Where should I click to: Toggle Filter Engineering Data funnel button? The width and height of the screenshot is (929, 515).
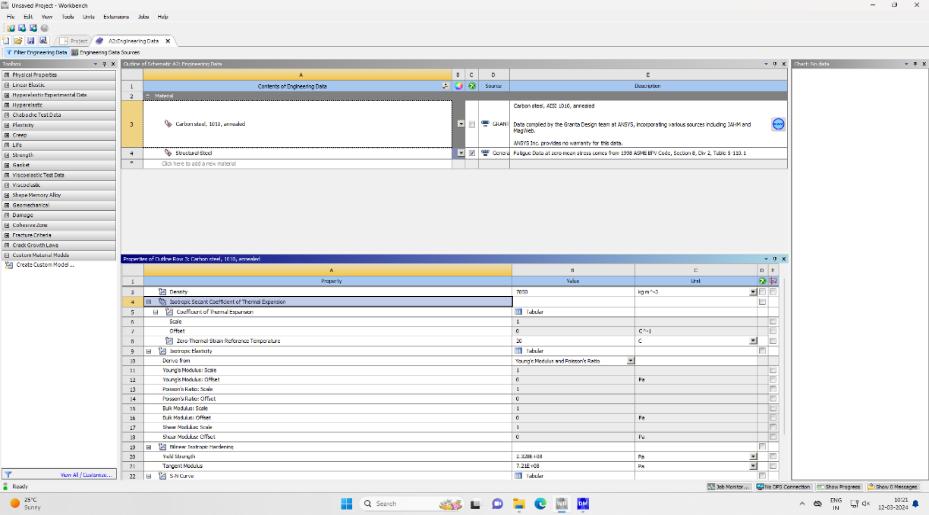(x=37, y=52)
